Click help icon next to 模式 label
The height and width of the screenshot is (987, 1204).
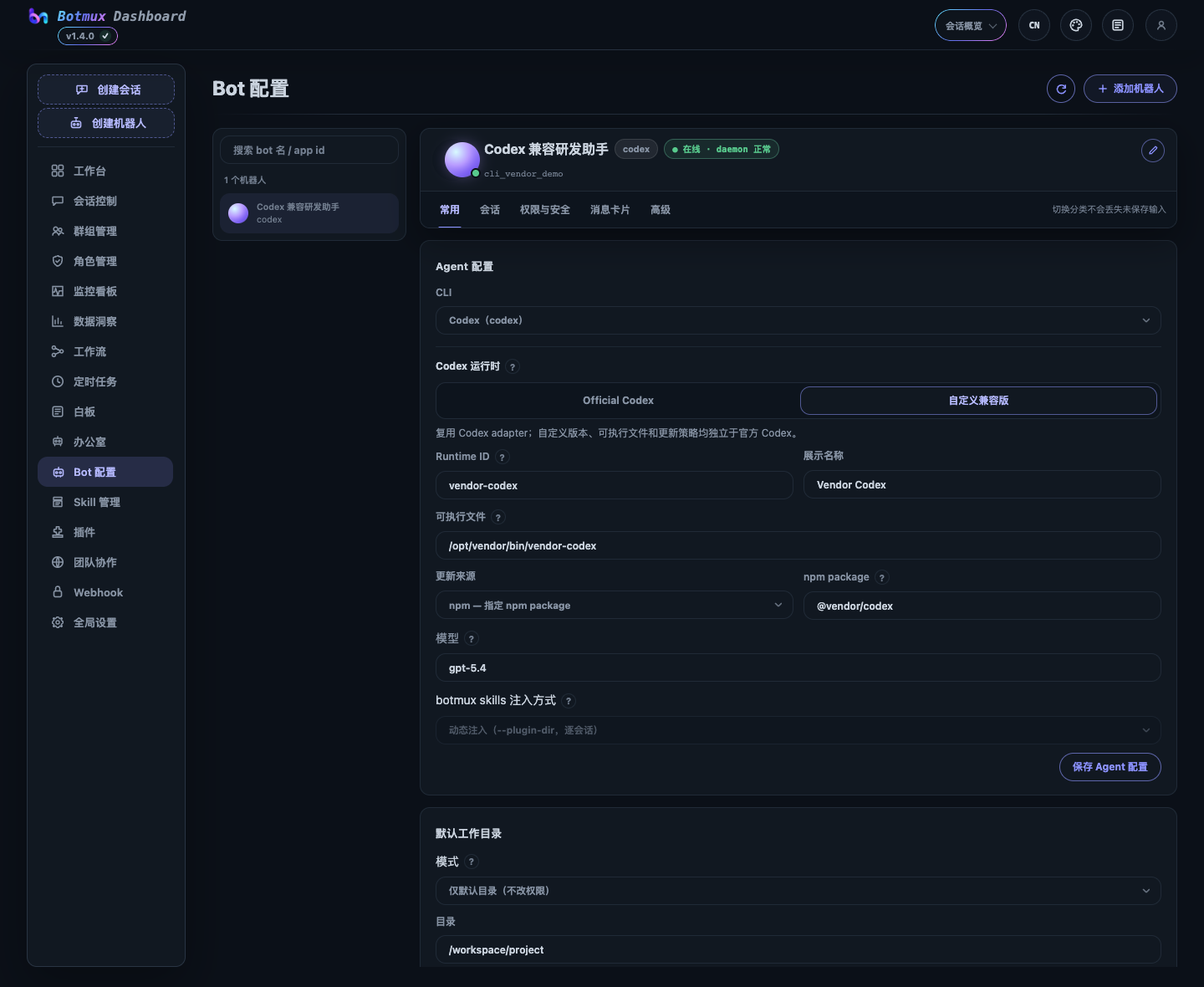(472, 862)
